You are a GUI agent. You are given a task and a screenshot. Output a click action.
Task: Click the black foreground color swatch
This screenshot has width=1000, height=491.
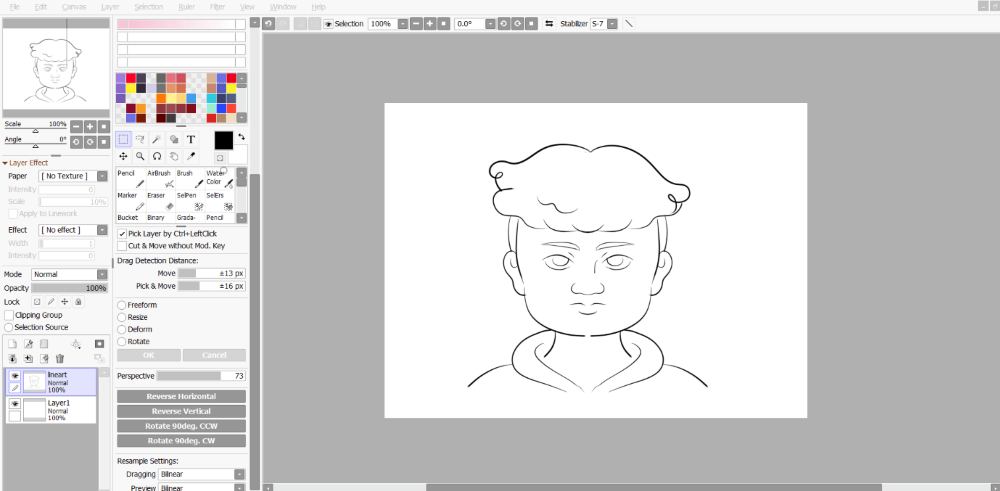tap(223, 141)
